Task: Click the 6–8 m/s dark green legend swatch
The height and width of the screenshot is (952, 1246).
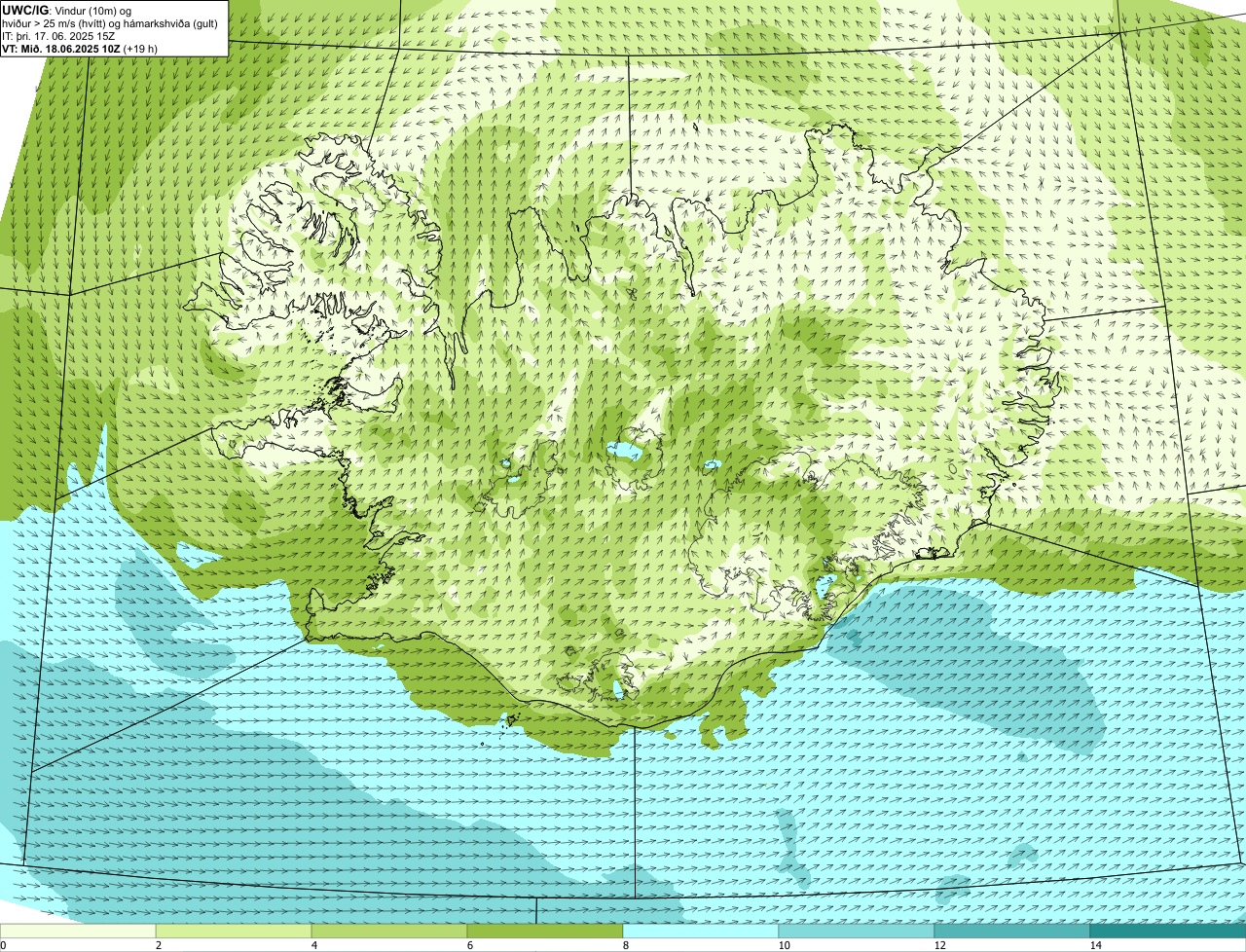Action: click(545, 931)
